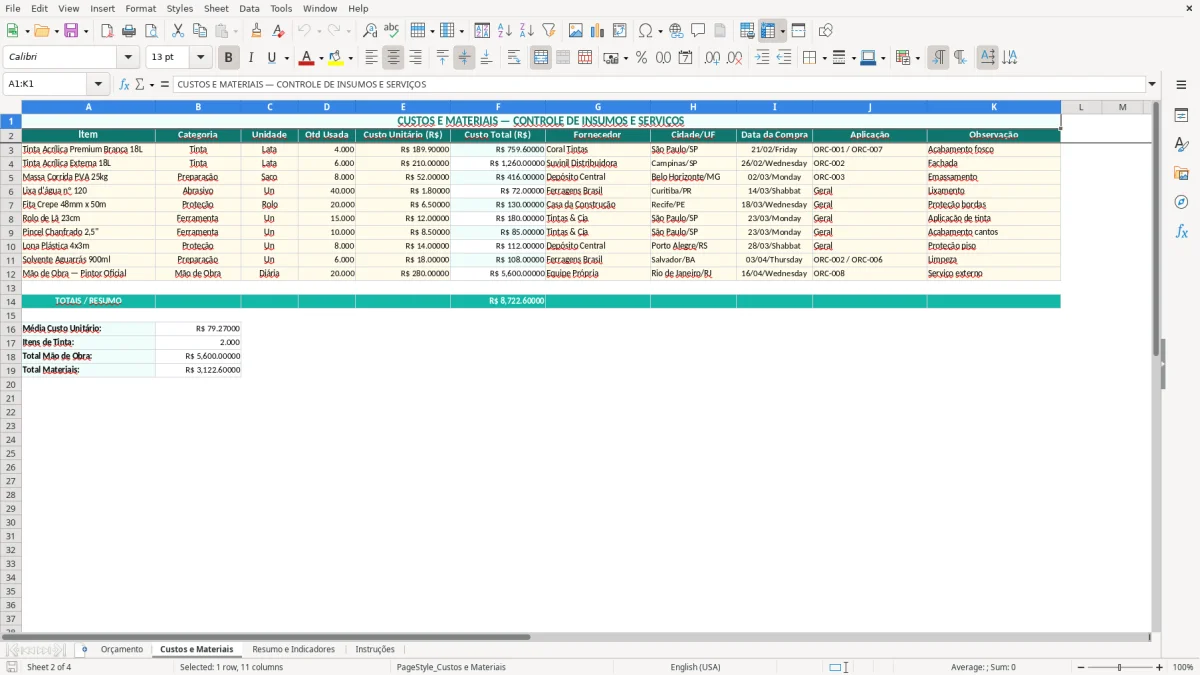The image size is (1200, 675).
Task: Open the font color dropdown arrow
Action: pyautogui.click(x=321, y=58)
